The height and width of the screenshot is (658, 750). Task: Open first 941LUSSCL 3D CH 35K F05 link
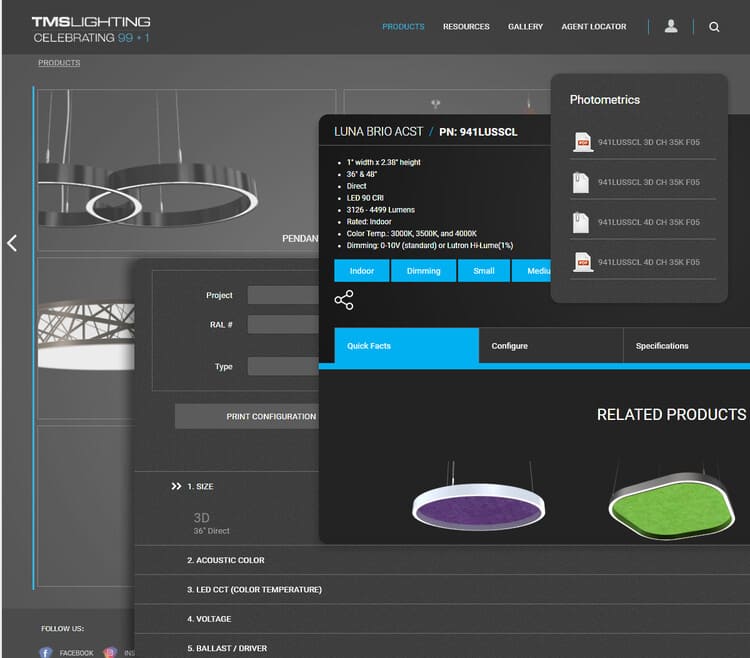point(649,142)
